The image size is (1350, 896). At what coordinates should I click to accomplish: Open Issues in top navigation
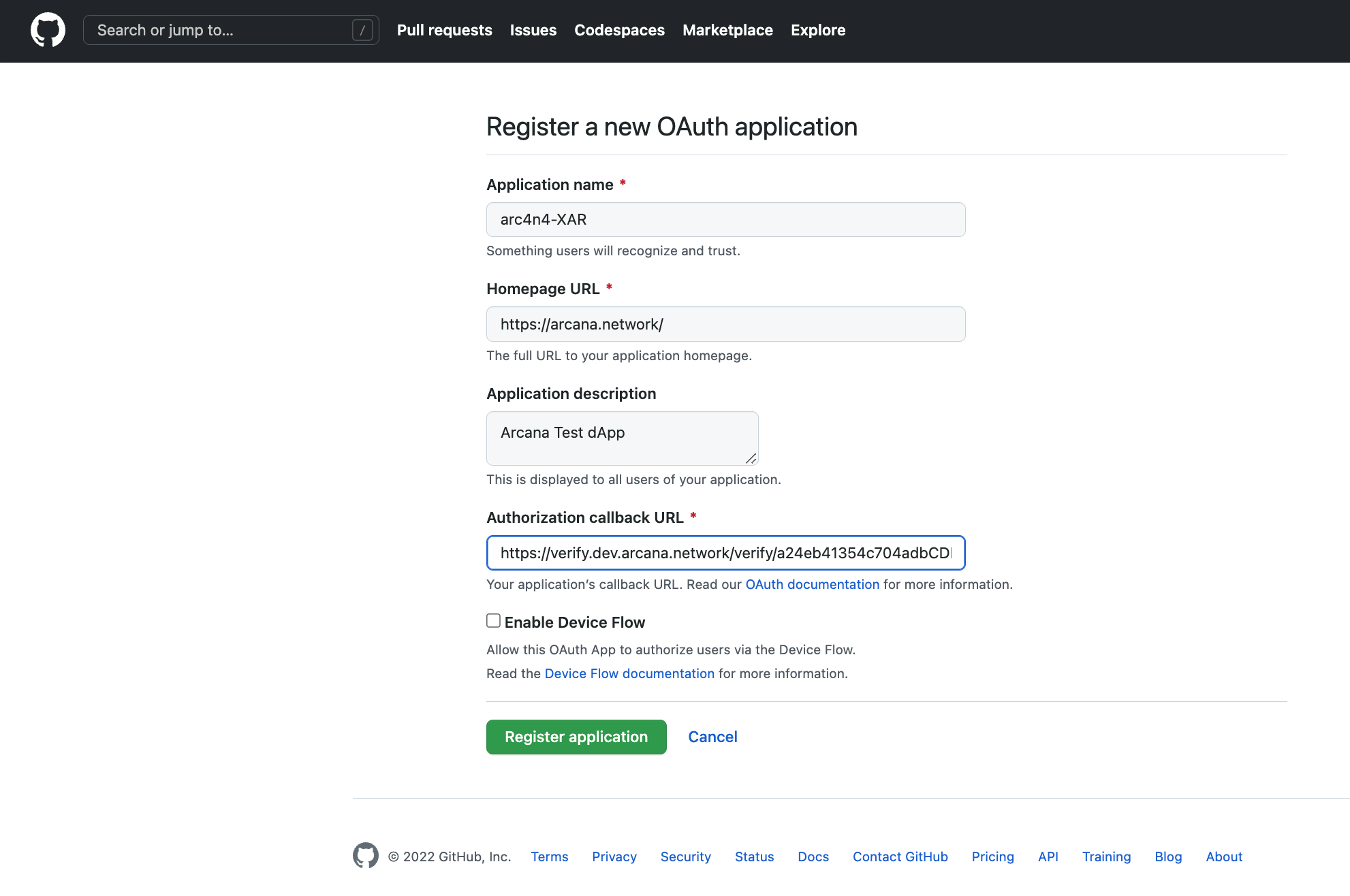pos(533,30)
